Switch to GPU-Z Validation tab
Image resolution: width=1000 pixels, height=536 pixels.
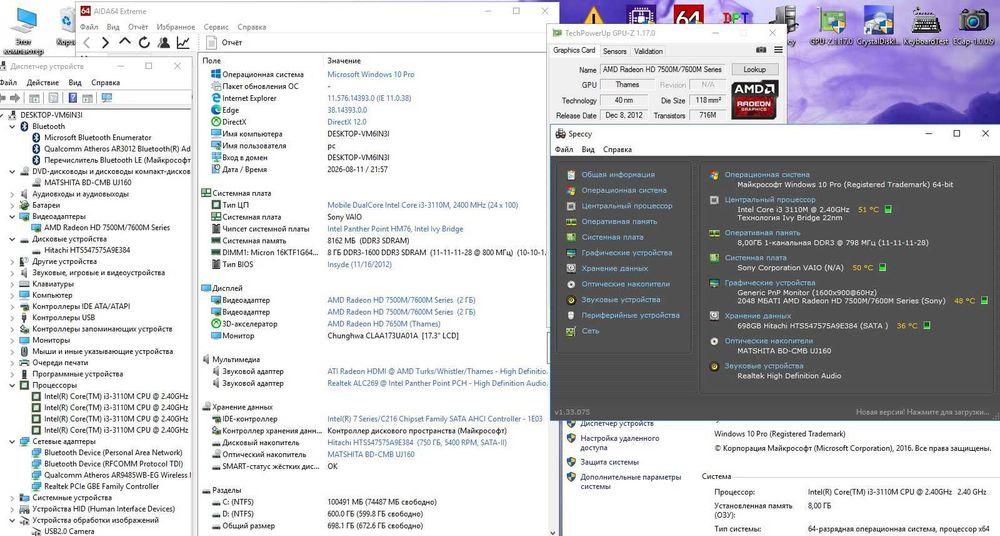click(x=648, y=51)
